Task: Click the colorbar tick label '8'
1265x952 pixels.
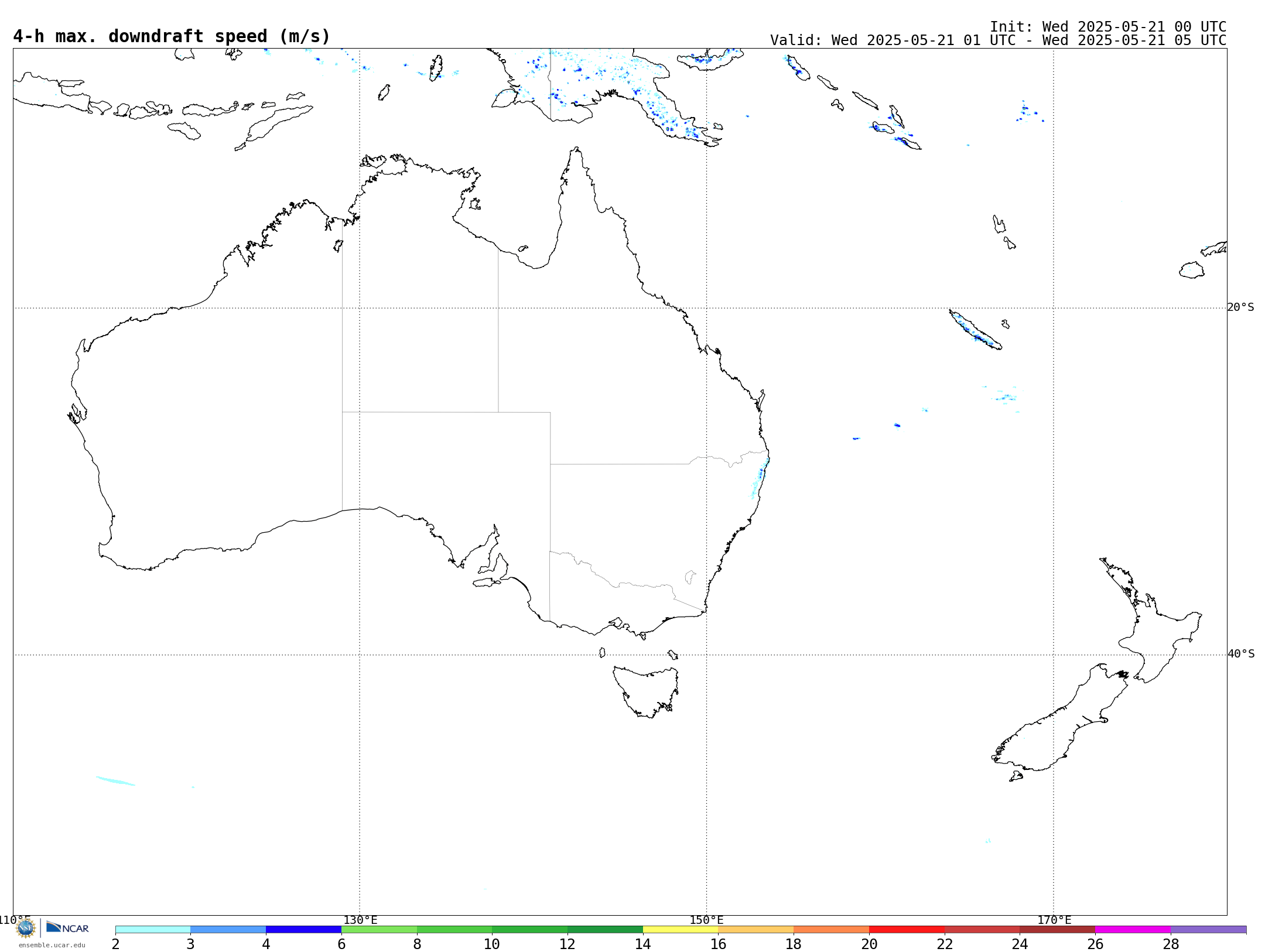Action: (417, 944)
